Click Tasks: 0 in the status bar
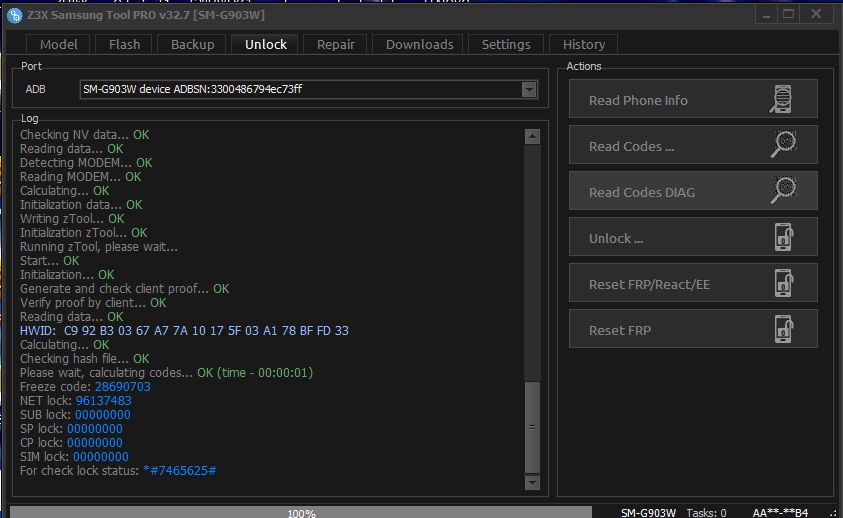843x518 pixels. tap(706, 513)
